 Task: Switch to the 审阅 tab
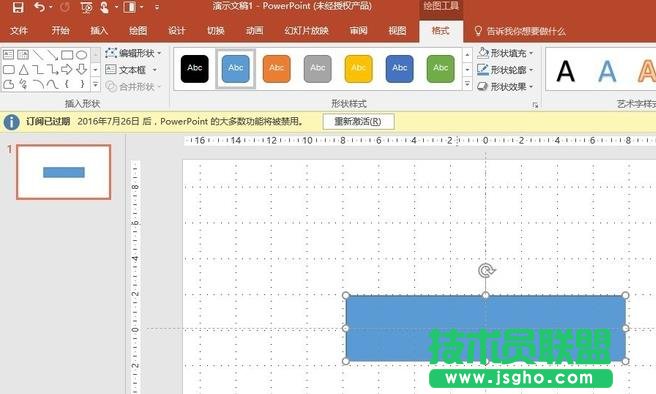click(x=359, y=31)
